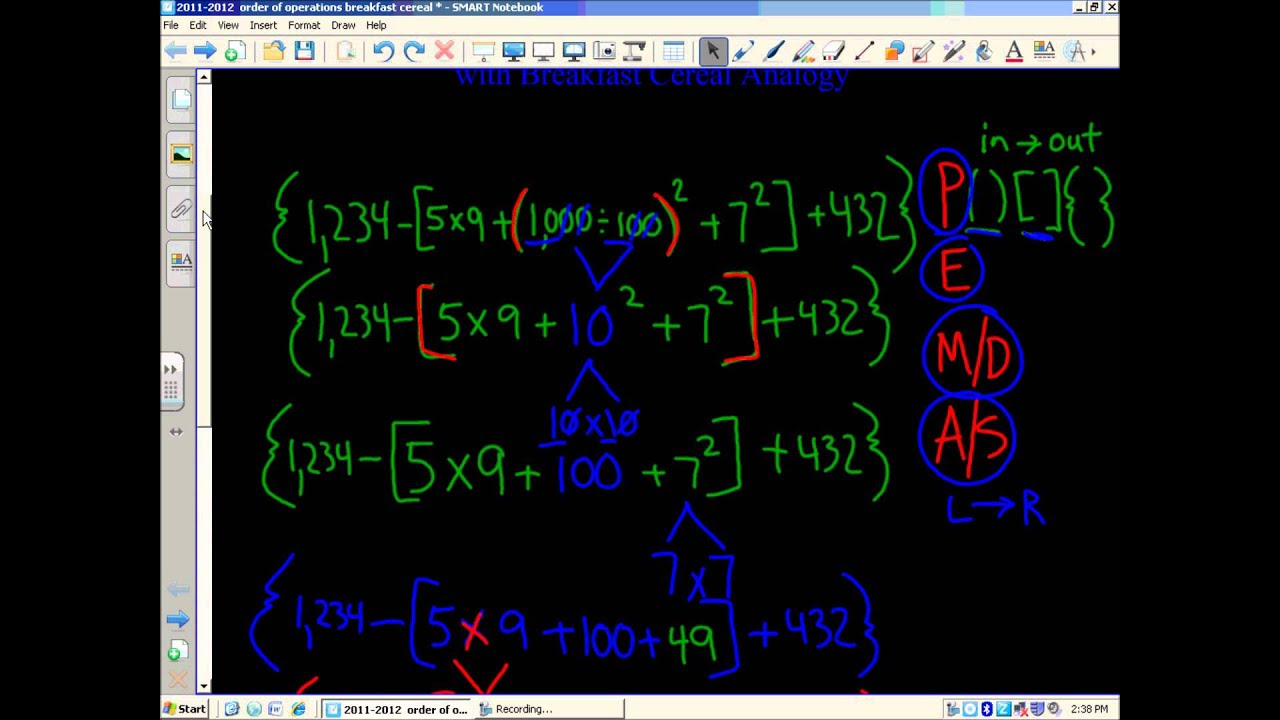Select the Shape Recognition Pen
The height and width of the screenshot is (720, 1280).
pos(923,51)
